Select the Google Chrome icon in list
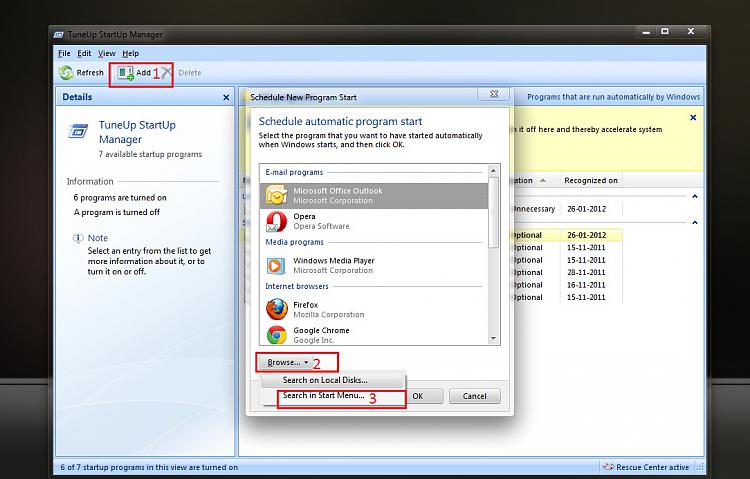Screen dimensions: 750x479 click(x=277, y=335)
